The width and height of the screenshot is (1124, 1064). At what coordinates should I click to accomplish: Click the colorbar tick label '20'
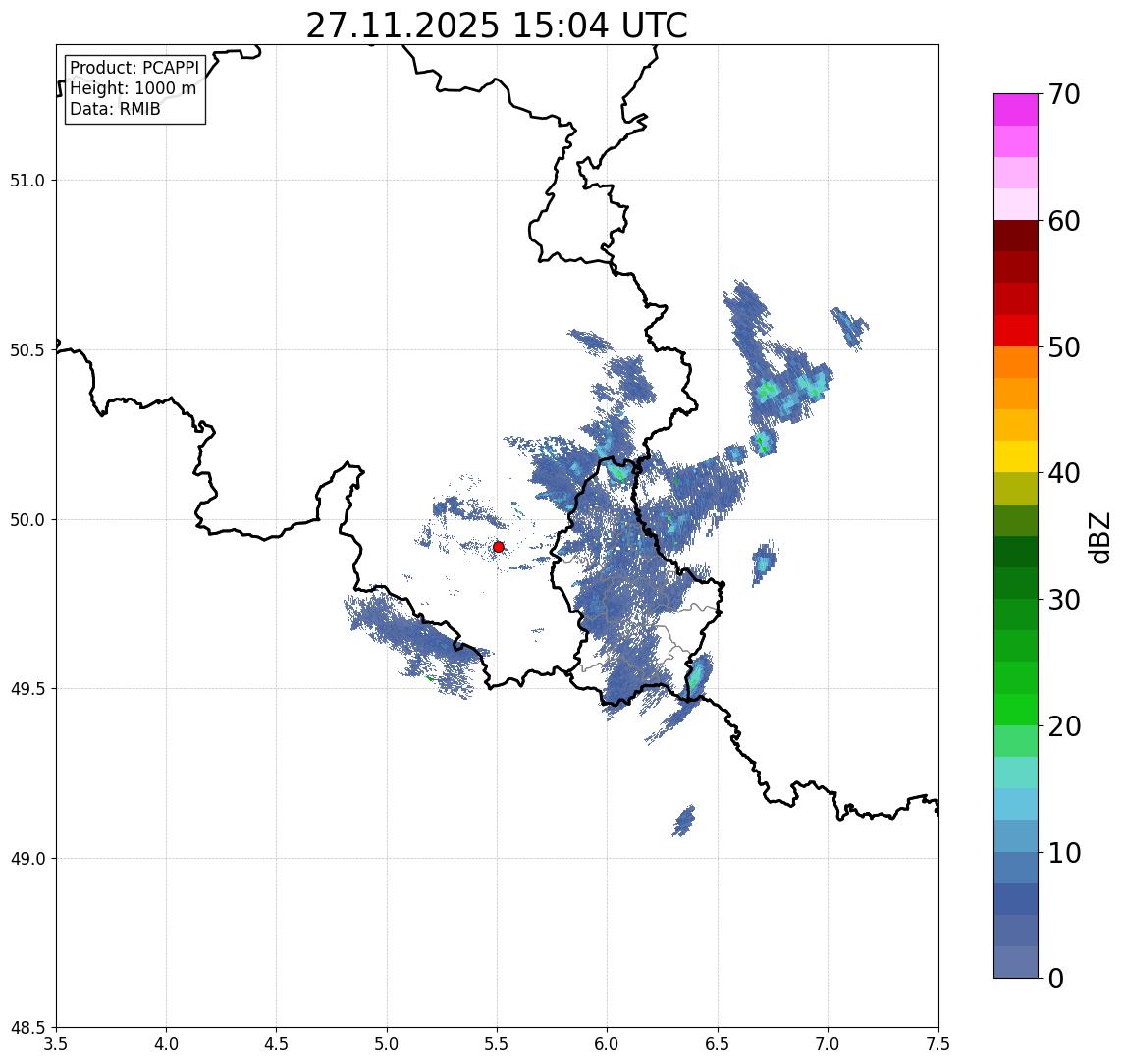1064,725
